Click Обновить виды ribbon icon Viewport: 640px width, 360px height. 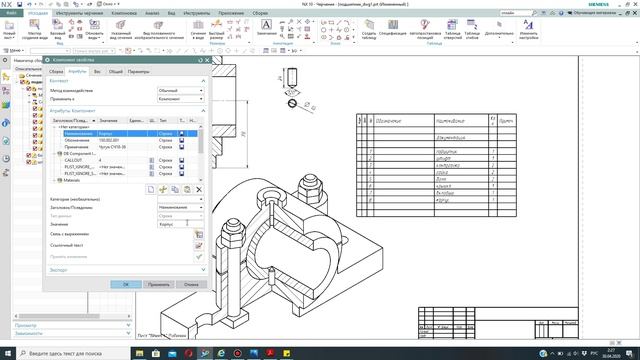(x=94, y=29)
